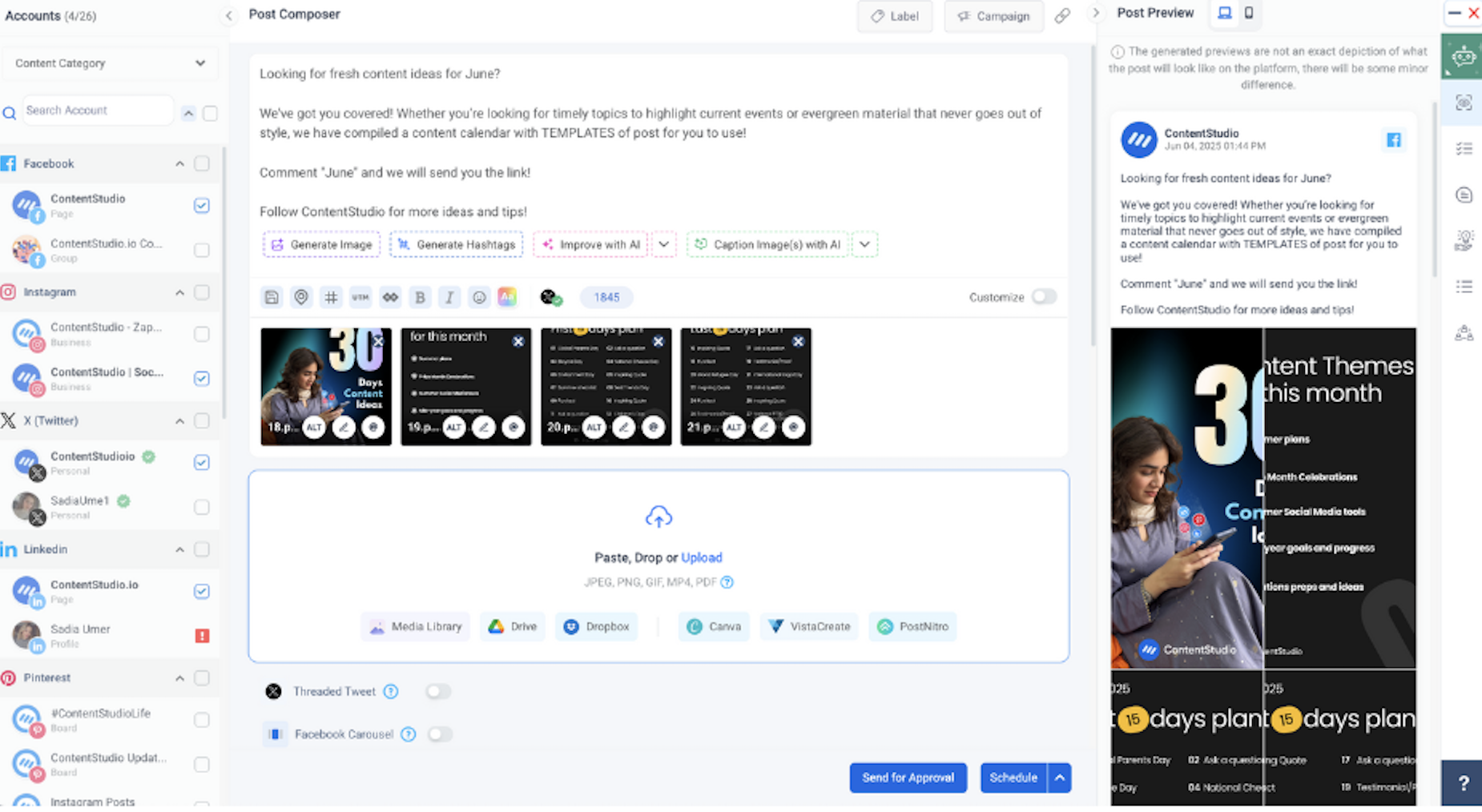Click the help question mark button
The height and width of the screenshot is (812, 1482).
coord(1463,783)
